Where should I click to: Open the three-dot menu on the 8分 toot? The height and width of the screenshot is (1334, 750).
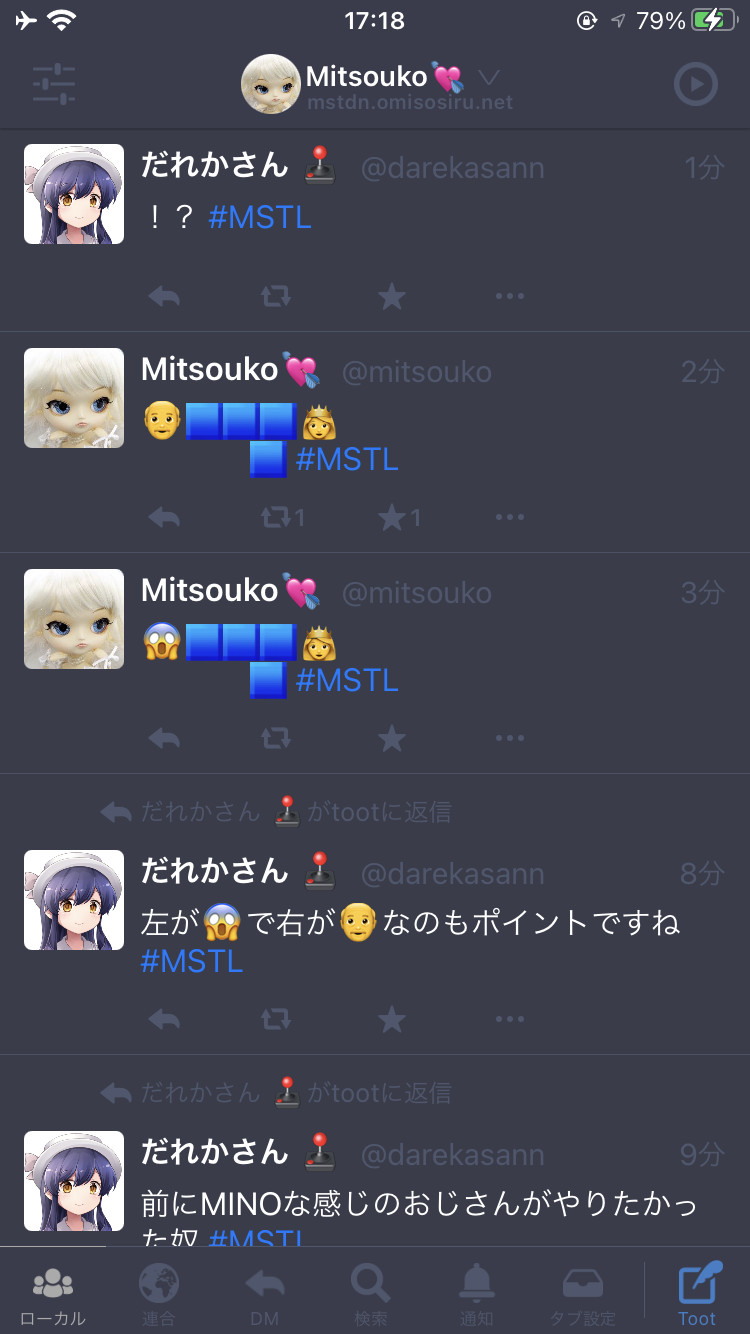[x=510, y=1020]
